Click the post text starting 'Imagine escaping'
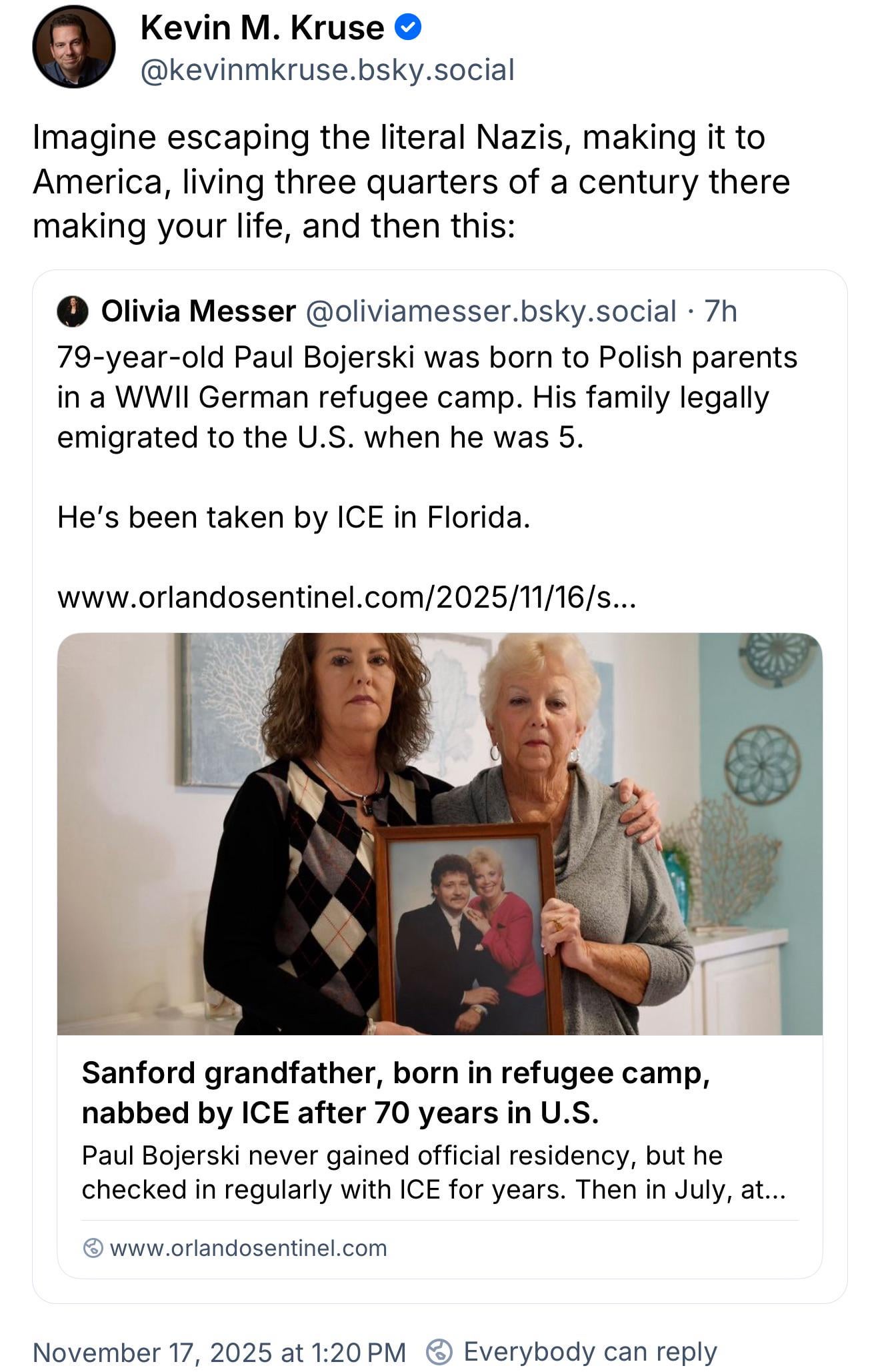Viewport: 880px width, 1372px height. (411, 181)
